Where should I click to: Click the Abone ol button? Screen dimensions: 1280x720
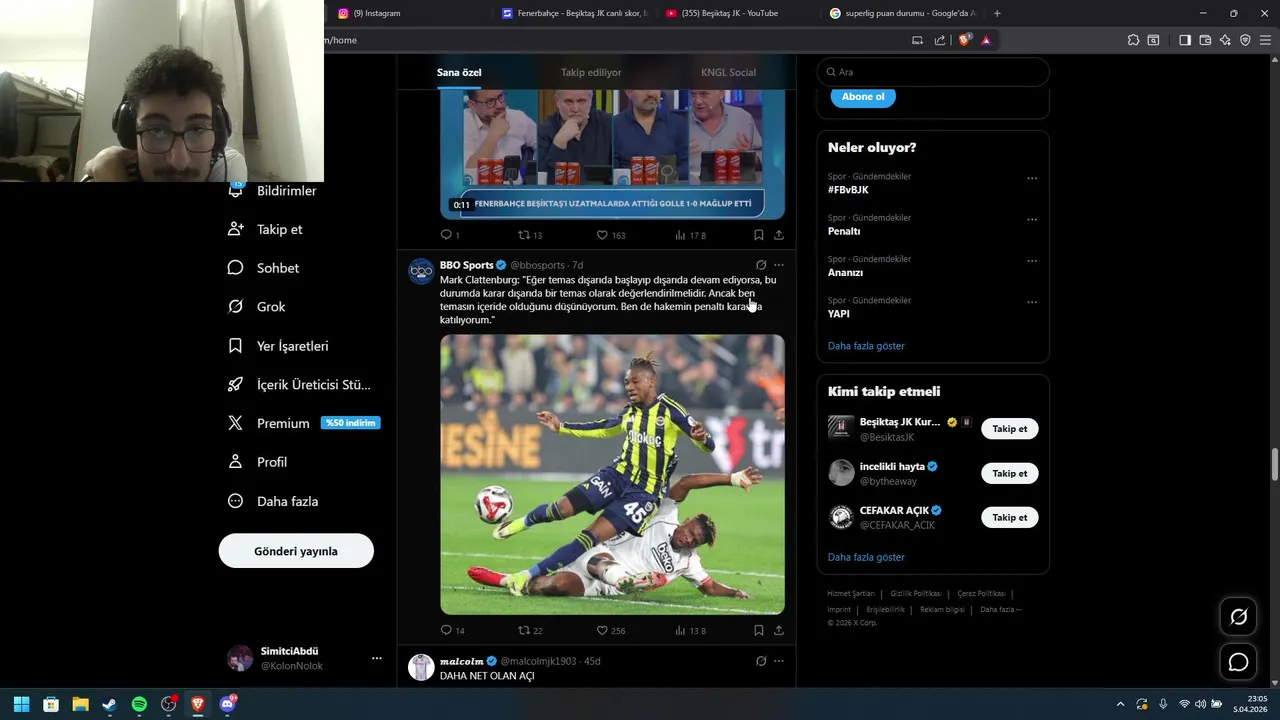[863, 97]
